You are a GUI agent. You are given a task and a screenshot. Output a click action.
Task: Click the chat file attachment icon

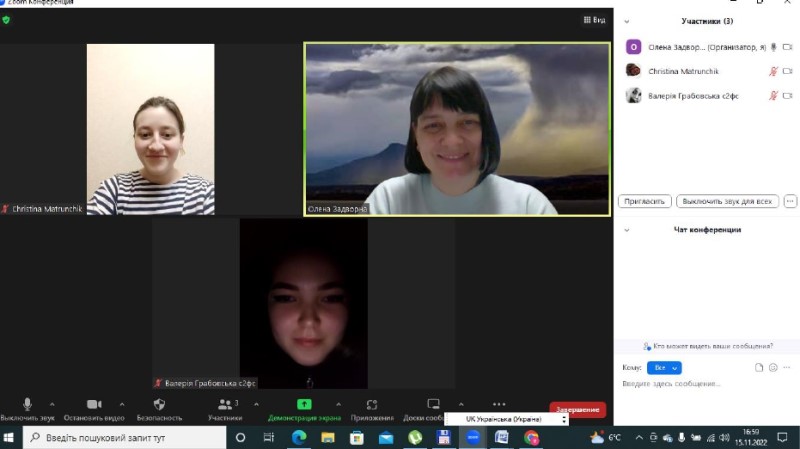coord(759,367)
